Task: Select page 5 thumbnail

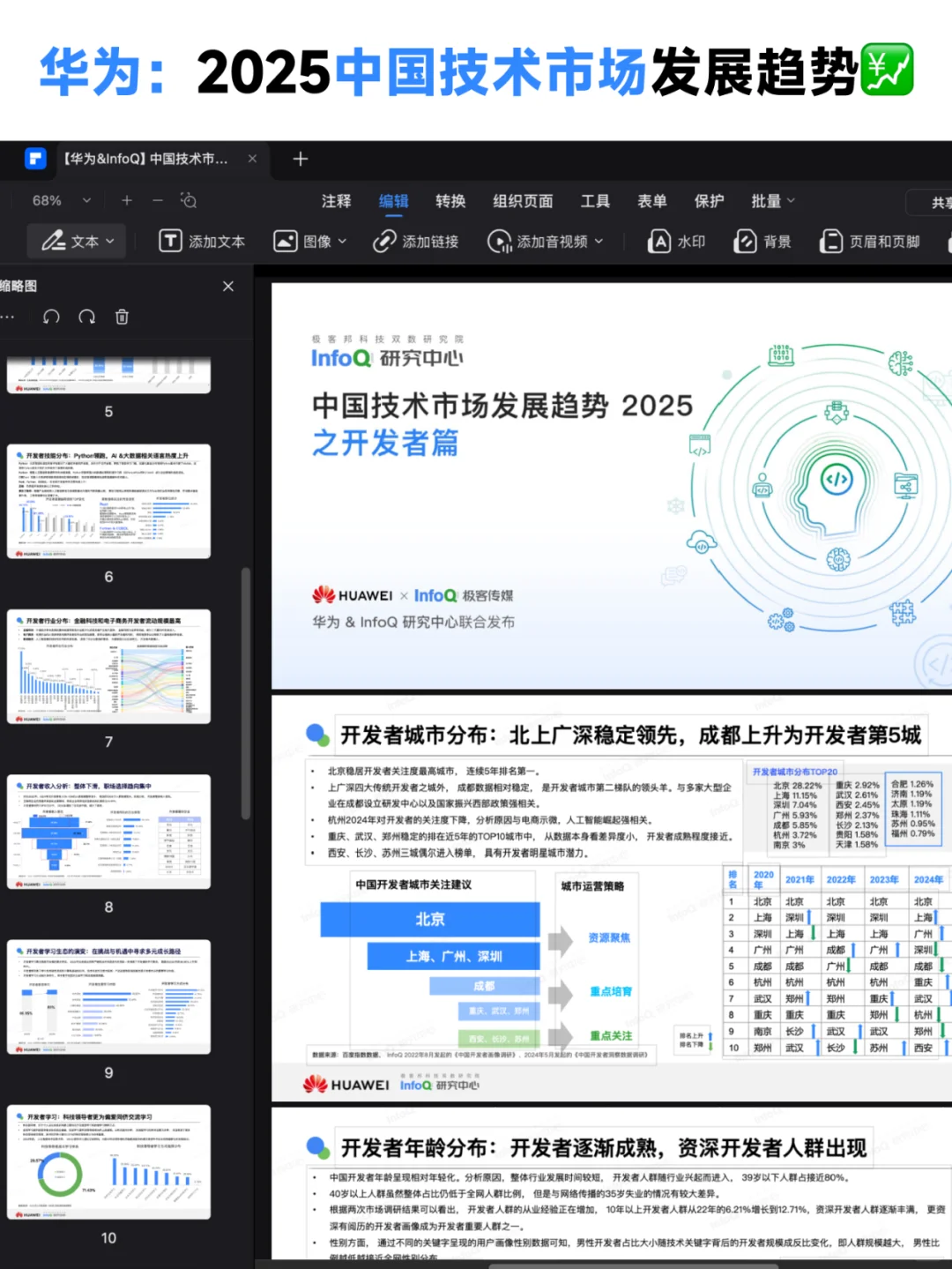Action: [108, 375]
